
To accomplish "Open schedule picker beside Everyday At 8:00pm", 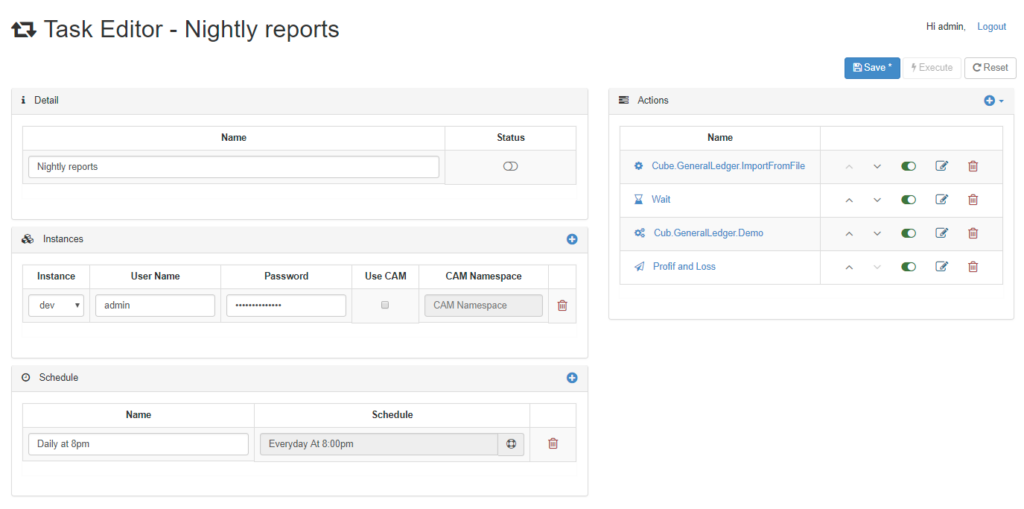I will click(x=511, y=444).
